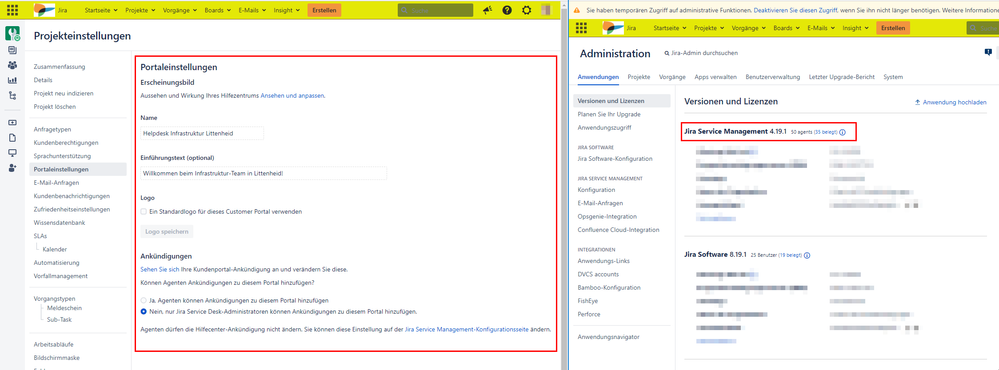
Task: Open Anwendungsnavigator in admin sidebar
Action: (608, 337)
